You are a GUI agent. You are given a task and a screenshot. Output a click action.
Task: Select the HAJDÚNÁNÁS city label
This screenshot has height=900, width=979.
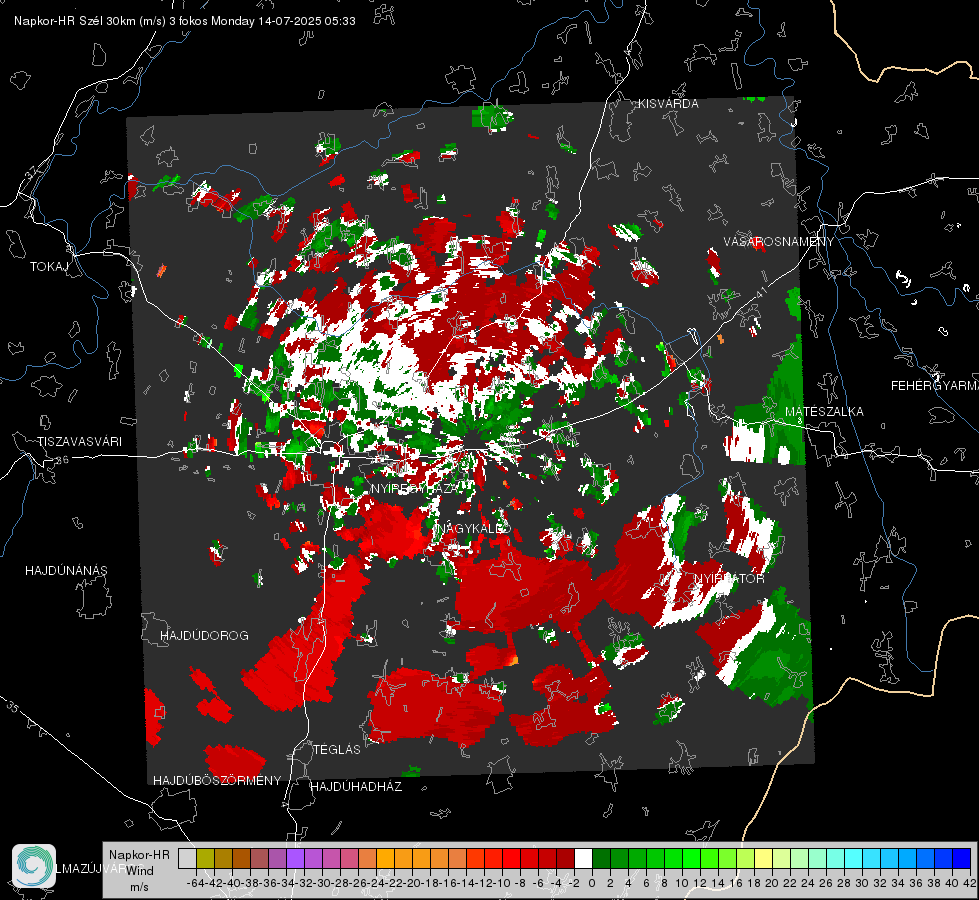66,571
